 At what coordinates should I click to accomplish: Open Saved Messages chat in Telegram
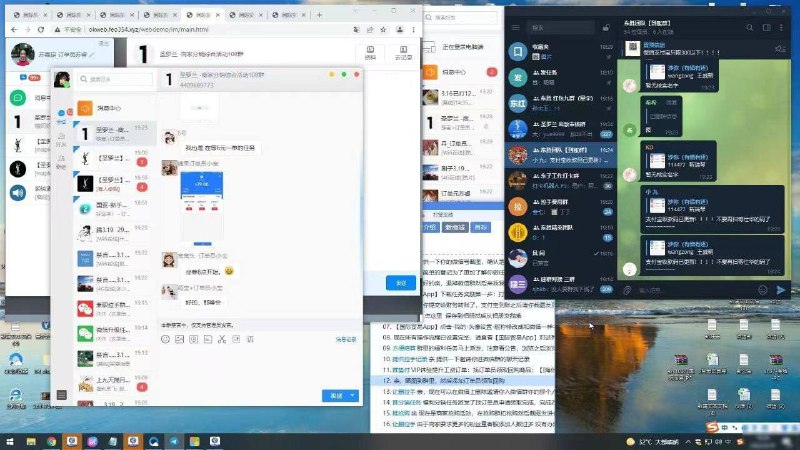click(561, 52)
